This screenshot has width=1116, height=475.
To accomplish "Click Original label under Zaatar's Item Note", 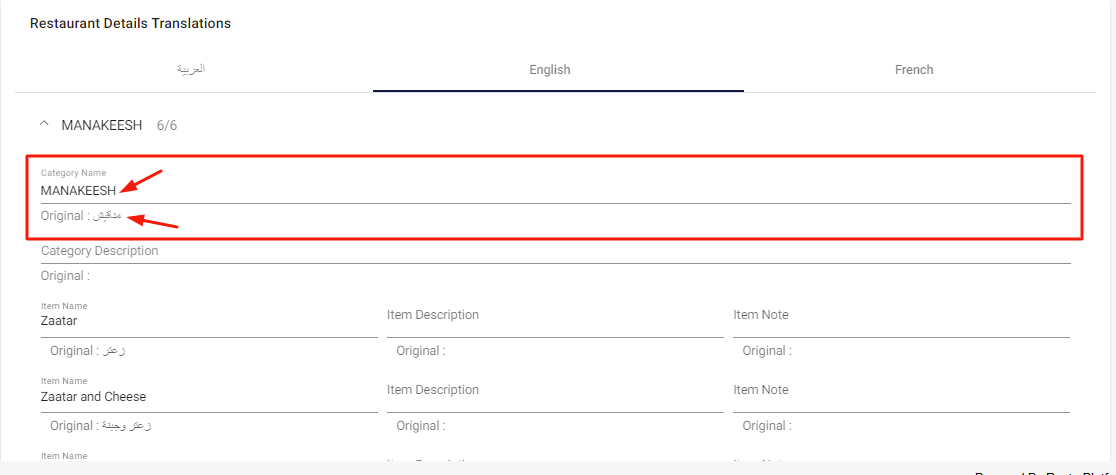I will (767, 351).
